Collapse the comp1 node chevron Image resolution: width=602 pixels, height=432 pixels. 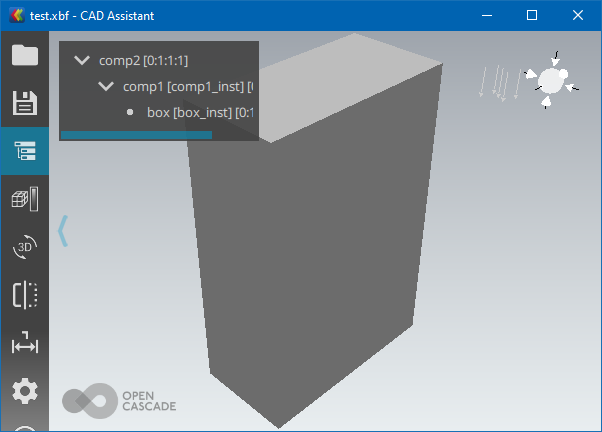(x=106, y=87)
